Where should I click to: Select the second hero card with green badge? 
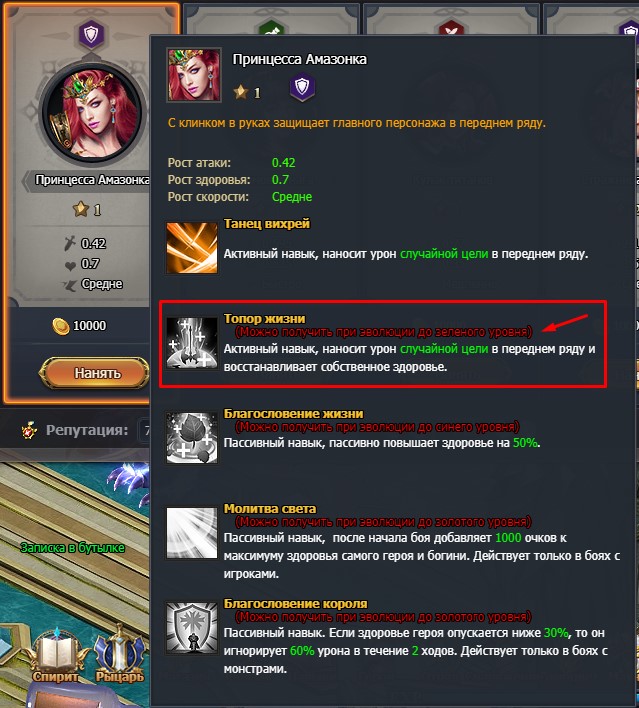coord(272,18)
